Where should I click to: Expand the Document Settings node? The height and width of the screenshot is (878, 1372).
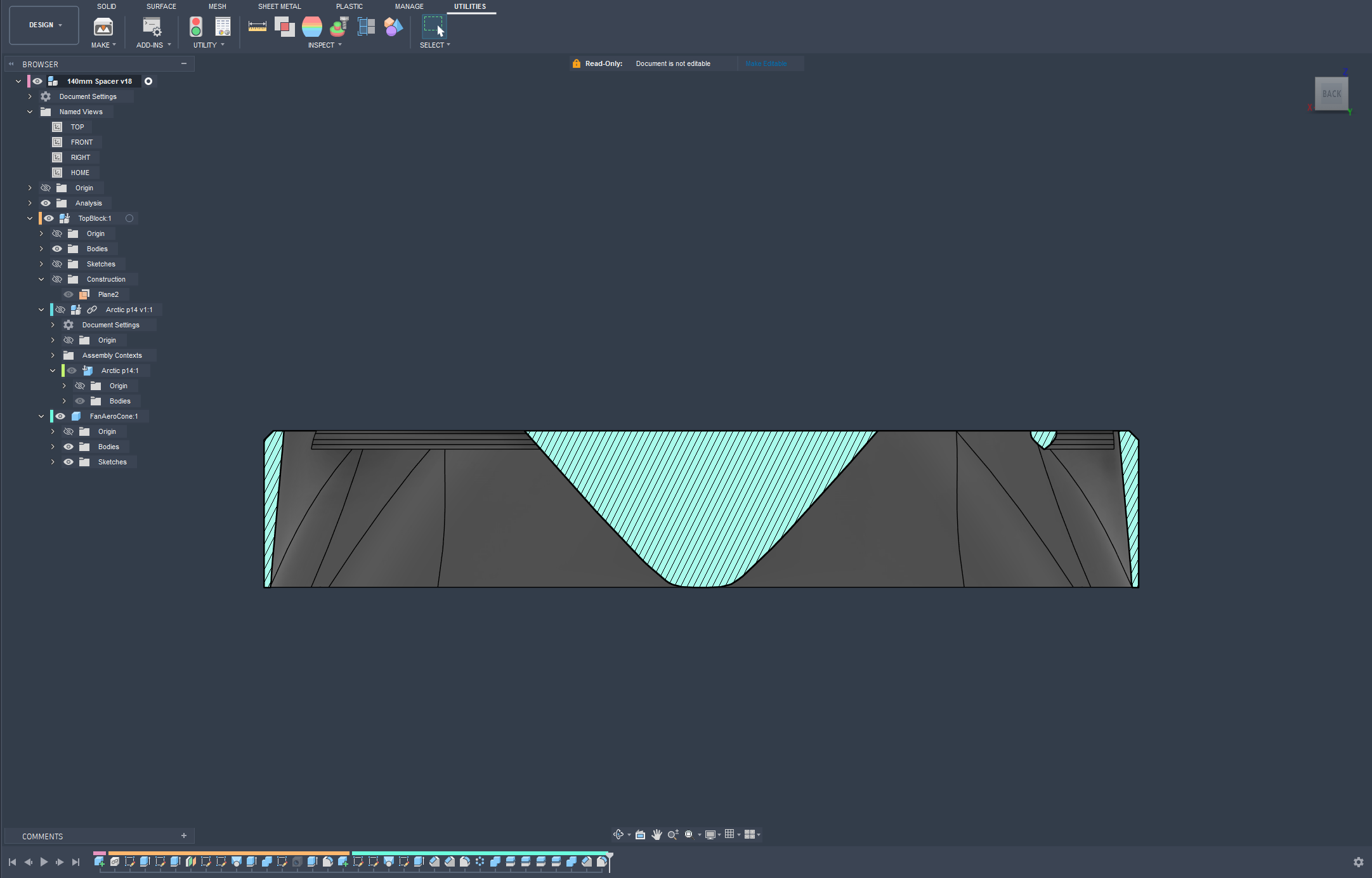[x=30, y=96]
